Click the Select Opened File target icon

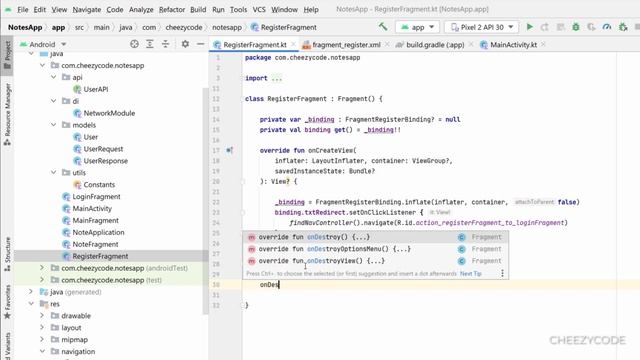point(134,44)
